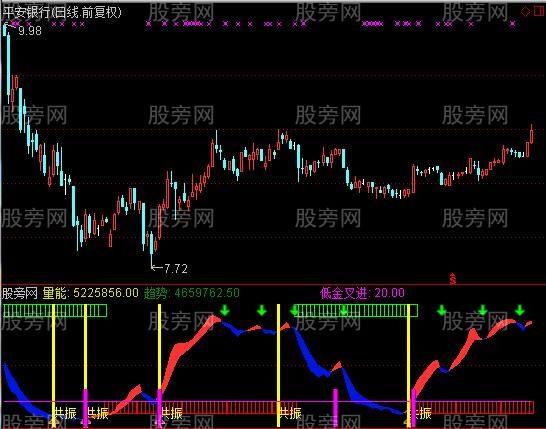The height and width of the screenshot is (429, 546).
Task: Click the 9.98 high price label
Action: pos(30,31)
